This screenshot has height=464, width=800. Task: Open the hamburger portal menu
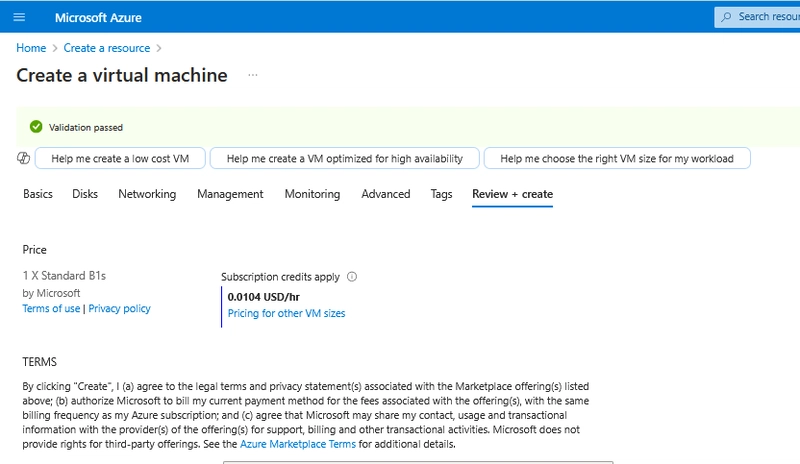click(19, 17)
